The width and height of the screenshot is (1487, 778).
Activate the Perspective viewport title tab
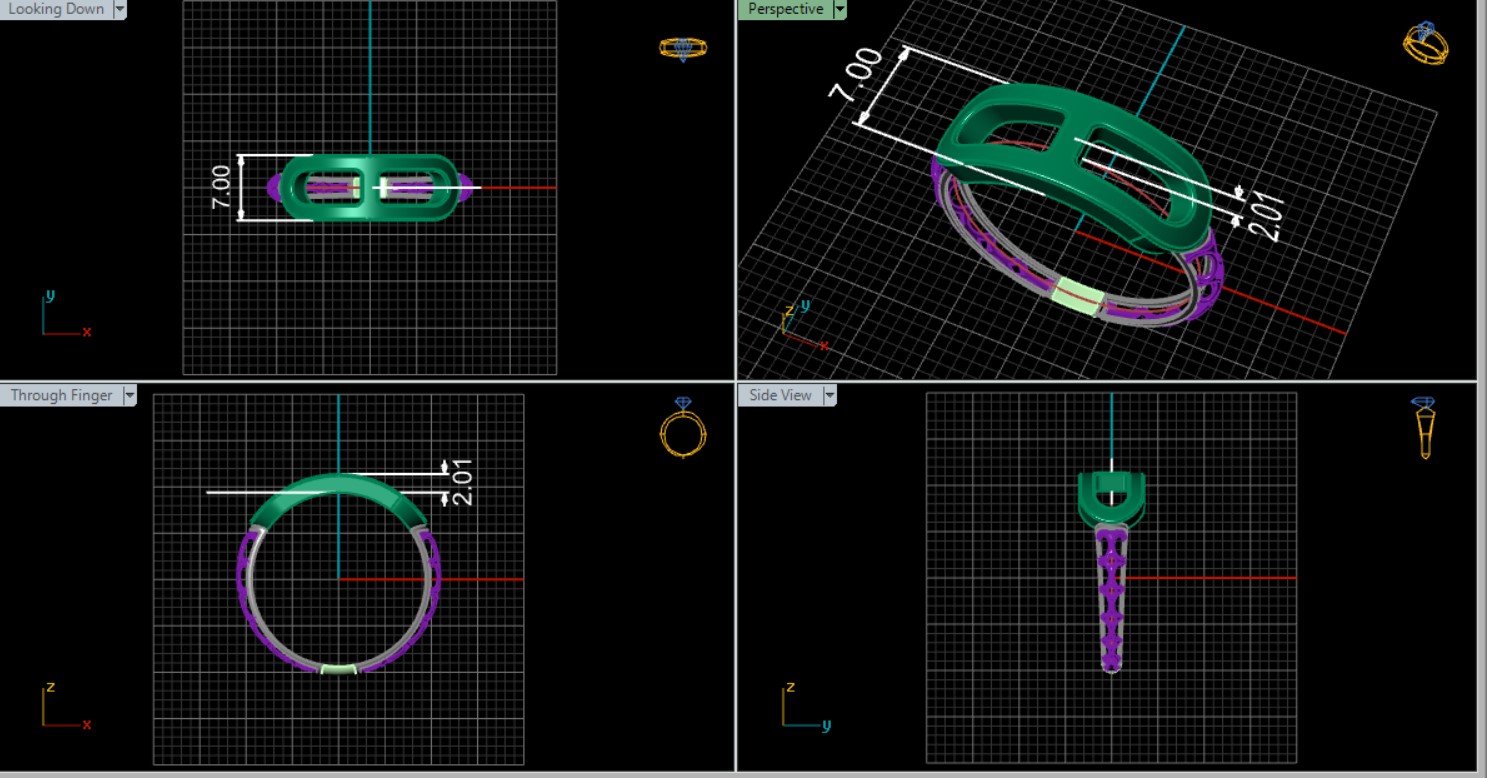(786, 9)
